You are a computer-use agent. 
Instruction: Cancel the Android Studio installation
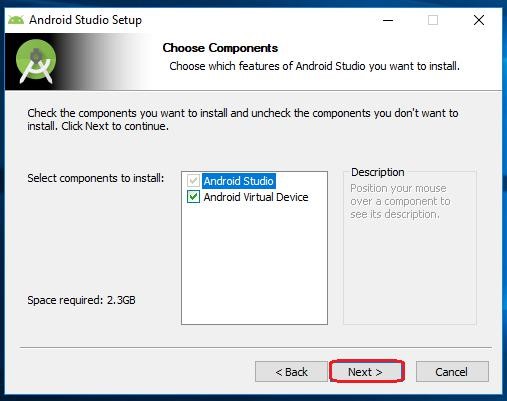[452, 372]
